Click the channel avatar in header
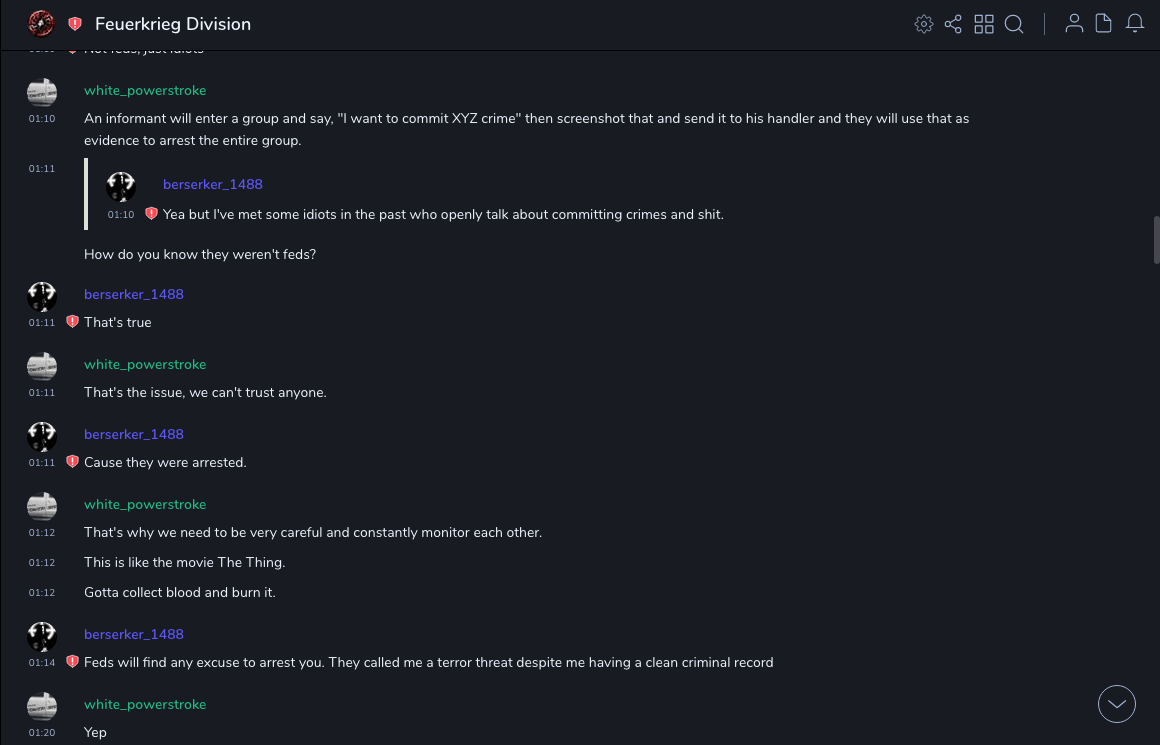The height and width of the screenshot is (745, 1160). pos(41,23)
